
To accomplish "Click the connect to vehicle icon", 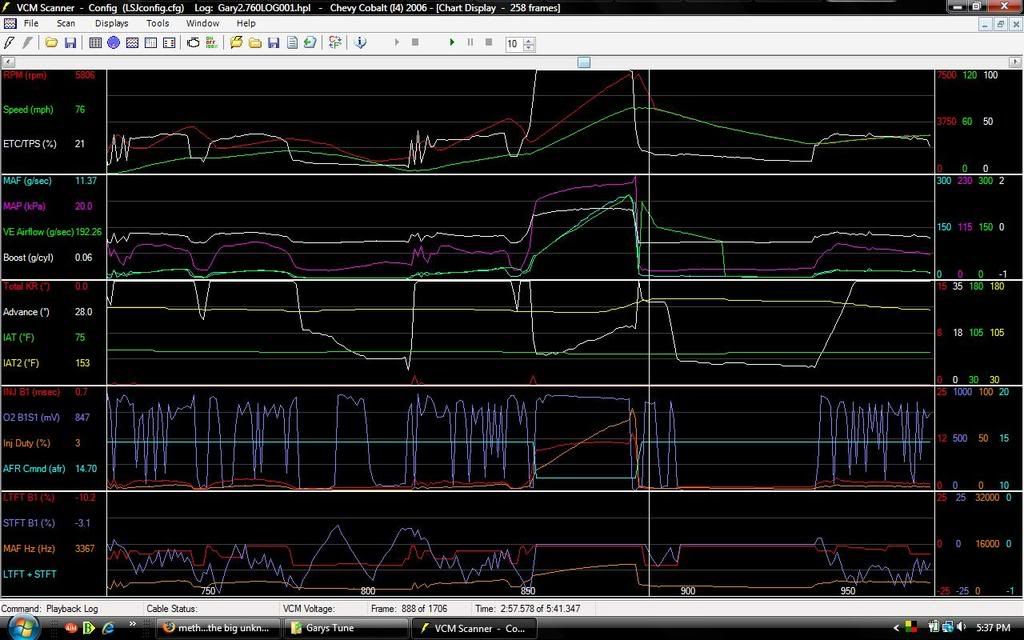I will pyautogui.click(x=10, y=43).
